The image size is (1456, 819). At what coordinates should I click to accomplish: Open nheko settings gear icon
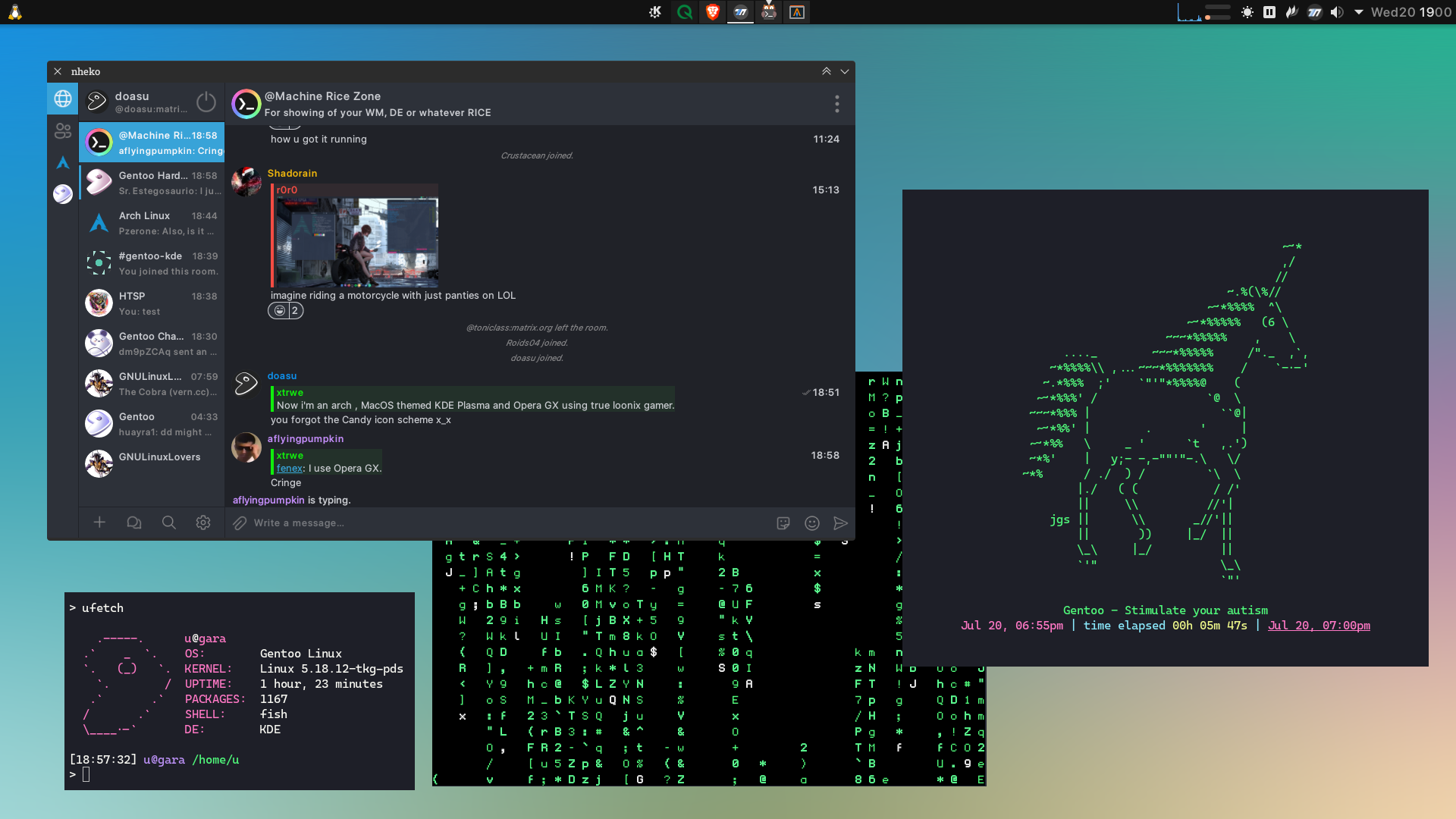(x=203, y=522)
